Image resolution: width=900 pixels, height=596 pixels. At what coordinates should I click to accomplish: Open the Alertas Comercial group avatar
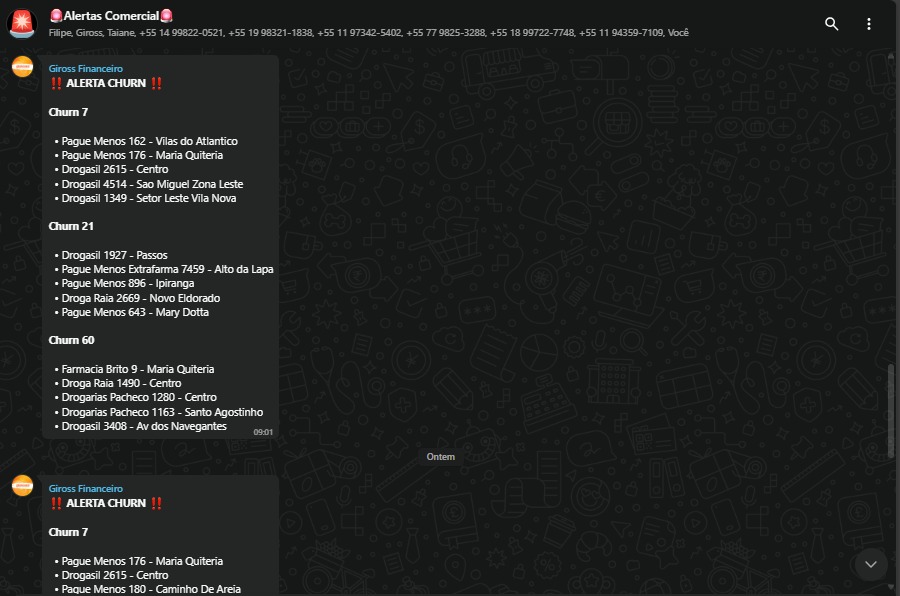[22, 24]
